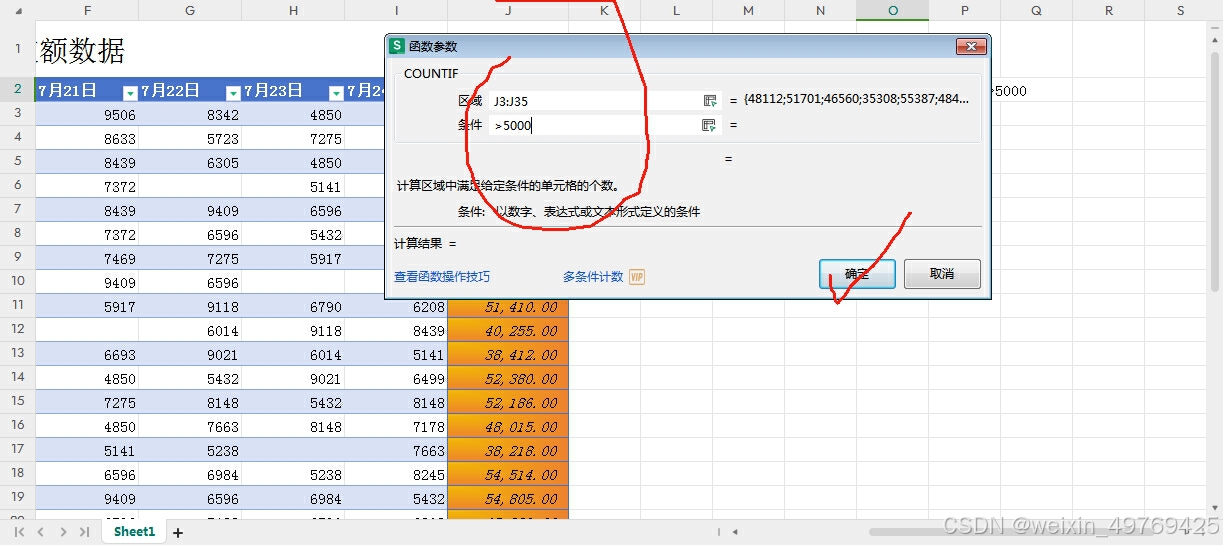The height and width of the screenshot is (545, 1223).
Task: Select row 19 header
Action: click(18, 498)
